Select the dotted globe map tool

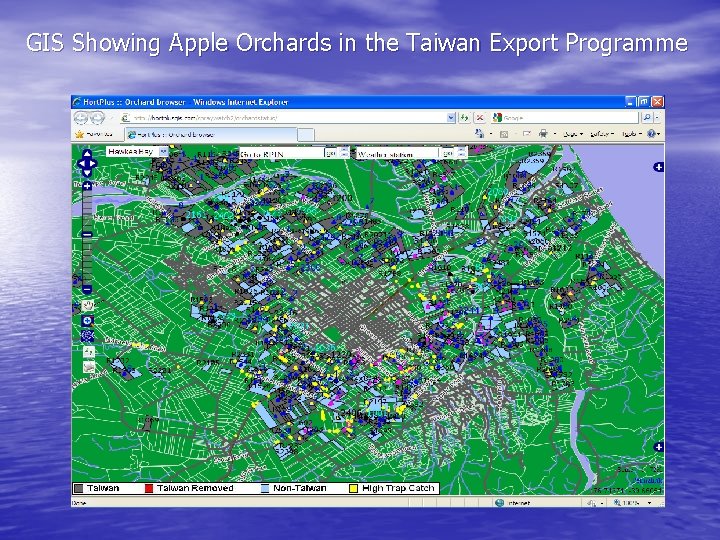pyautogui.click(x=88, y=336)
